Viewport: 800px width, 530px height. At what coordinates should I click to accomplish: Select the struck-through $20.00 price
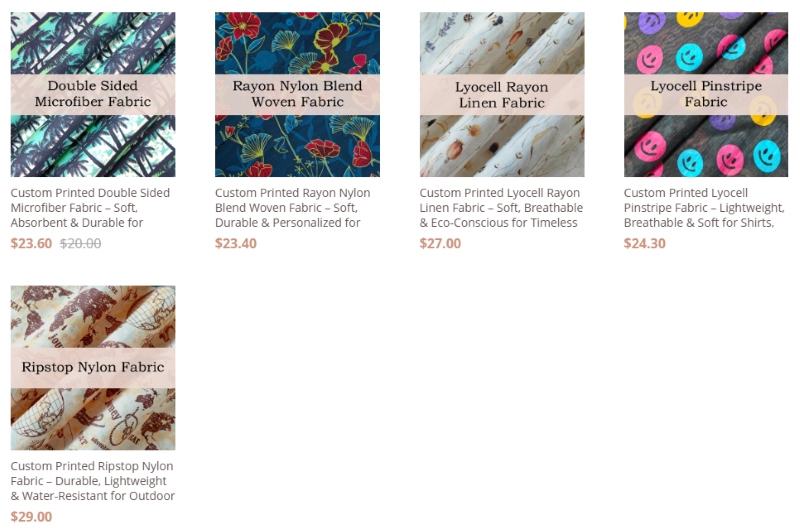coord(81,243)
